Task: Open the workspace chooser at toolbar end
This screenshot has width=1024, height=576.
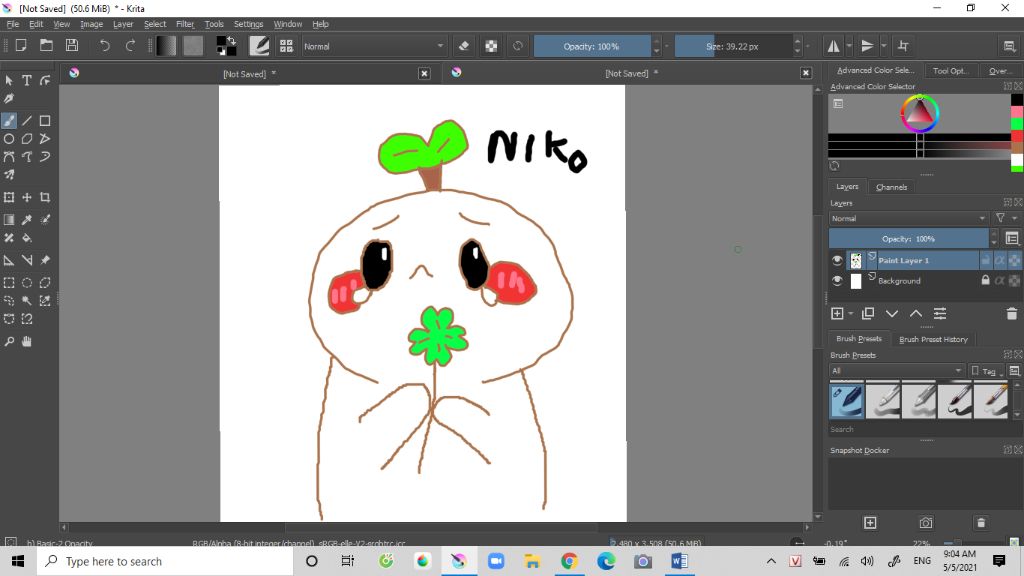Action: (1009, 46)
